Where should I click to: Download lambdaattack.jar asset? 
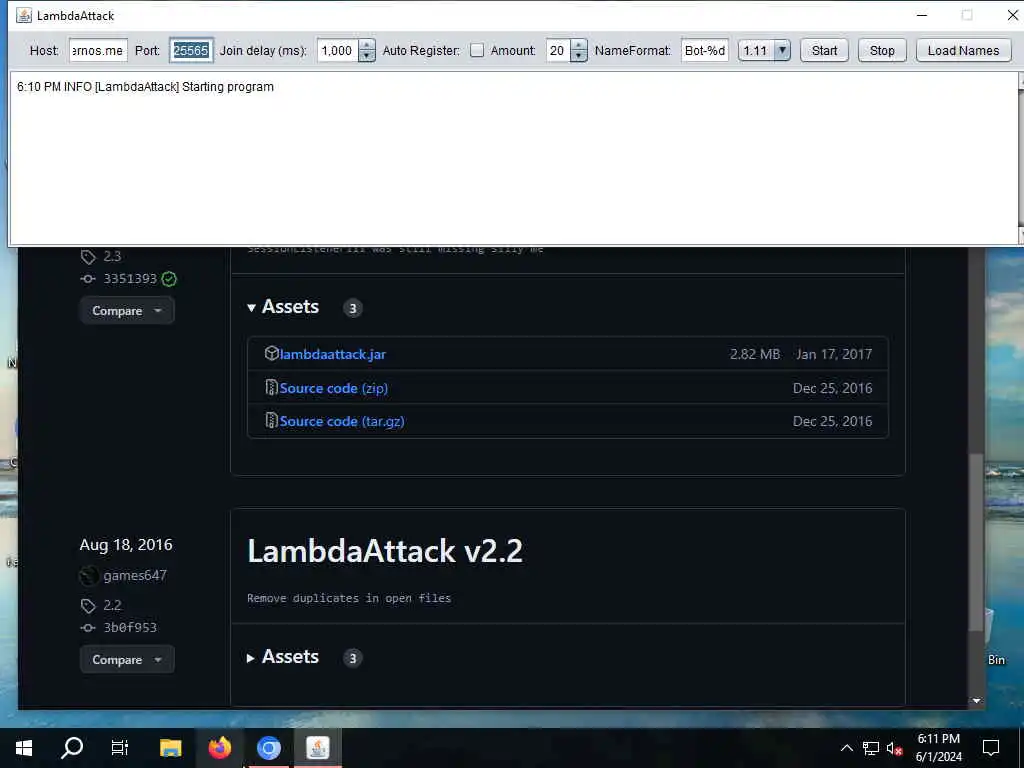332,354
